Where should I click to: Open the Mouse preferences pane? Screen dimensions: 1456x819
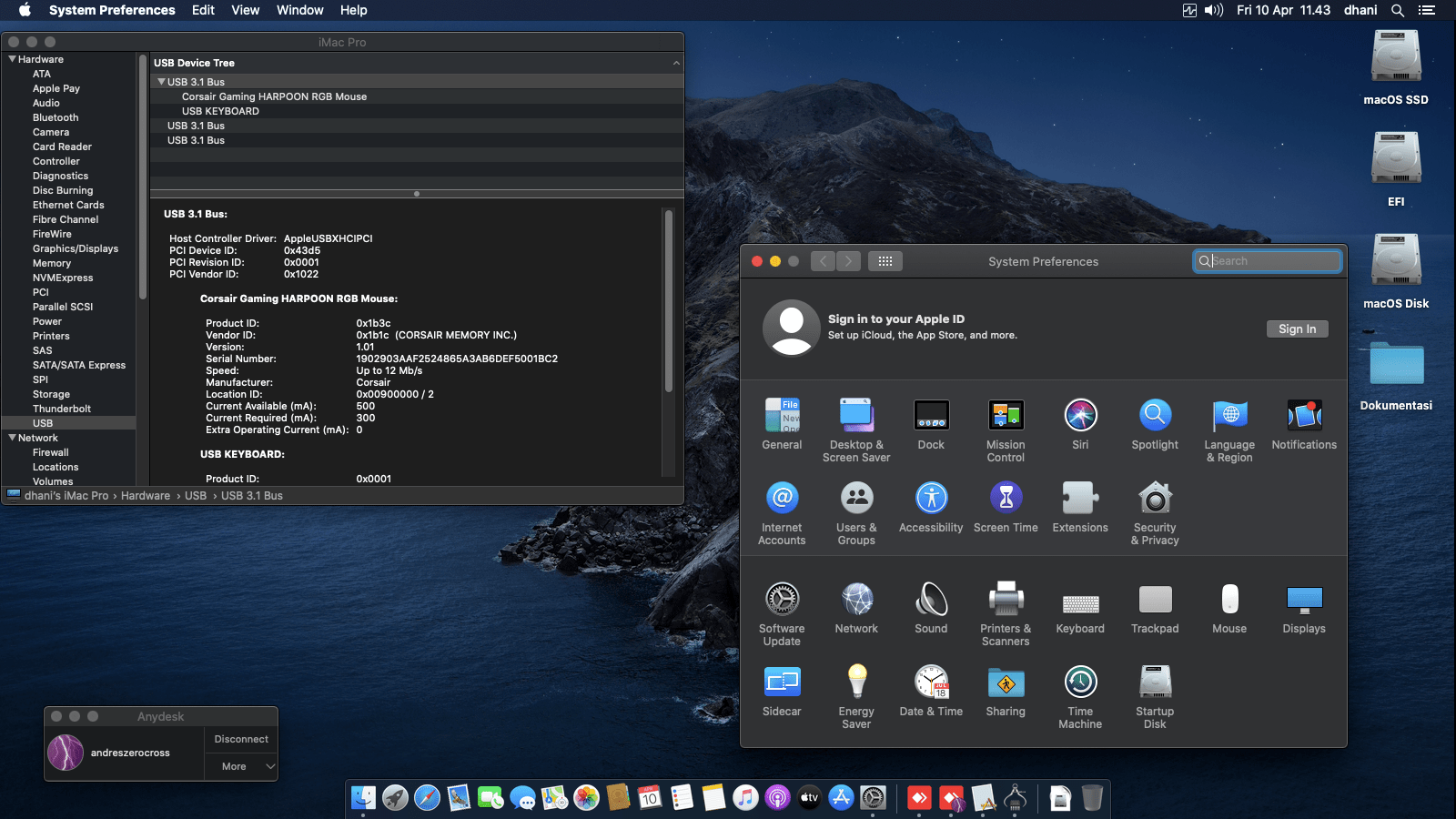coord(1229,608)
